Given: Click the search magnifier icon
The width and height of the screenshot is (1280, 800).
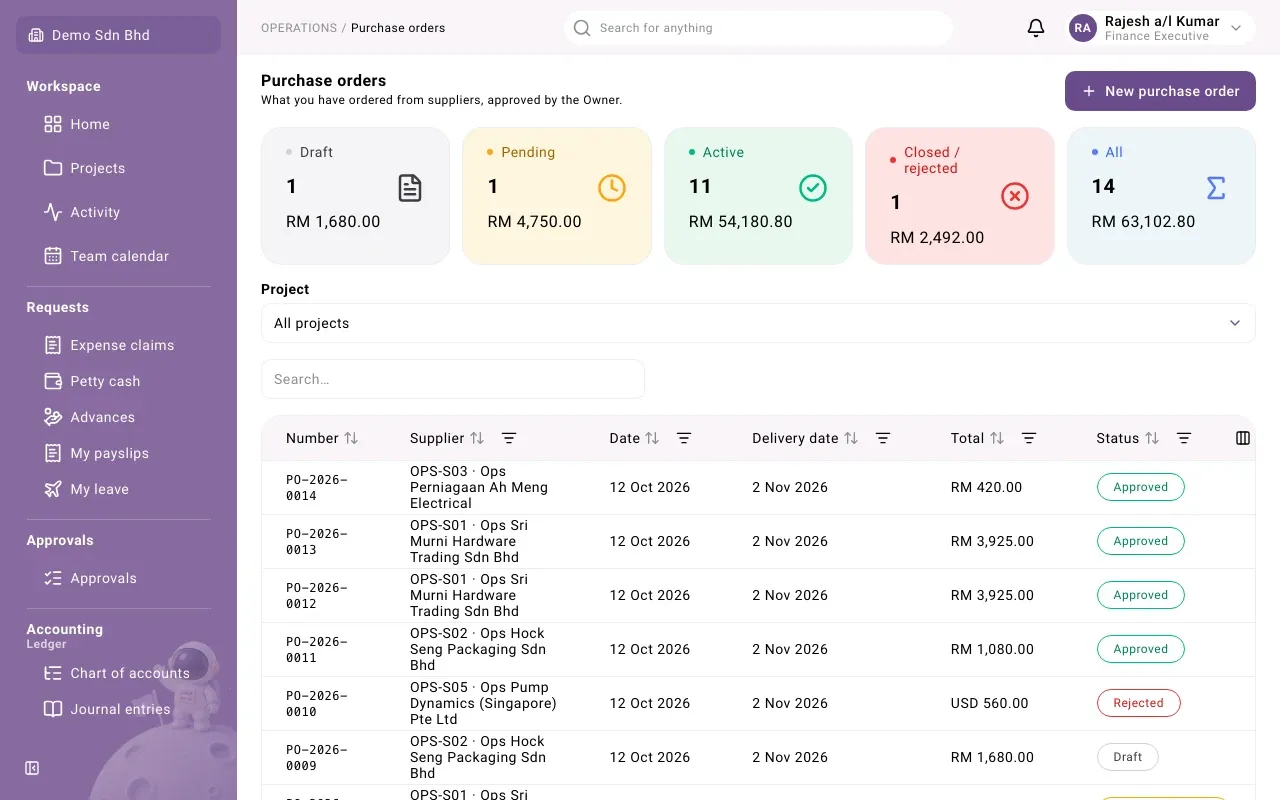Looking at the screenshot, I should click(582, 28).
